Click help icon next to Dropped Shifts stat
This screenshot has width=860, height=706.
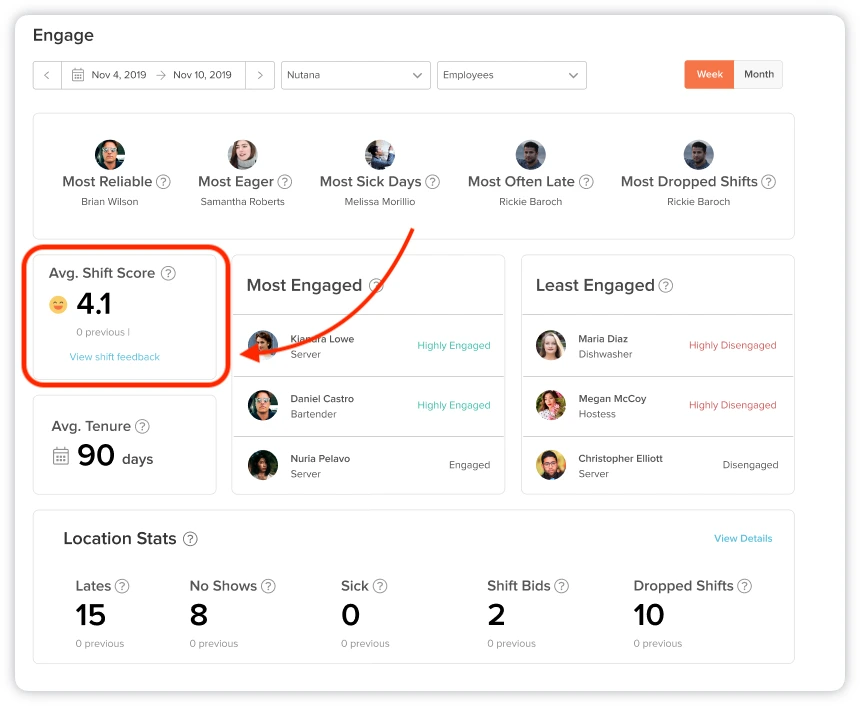744,586
